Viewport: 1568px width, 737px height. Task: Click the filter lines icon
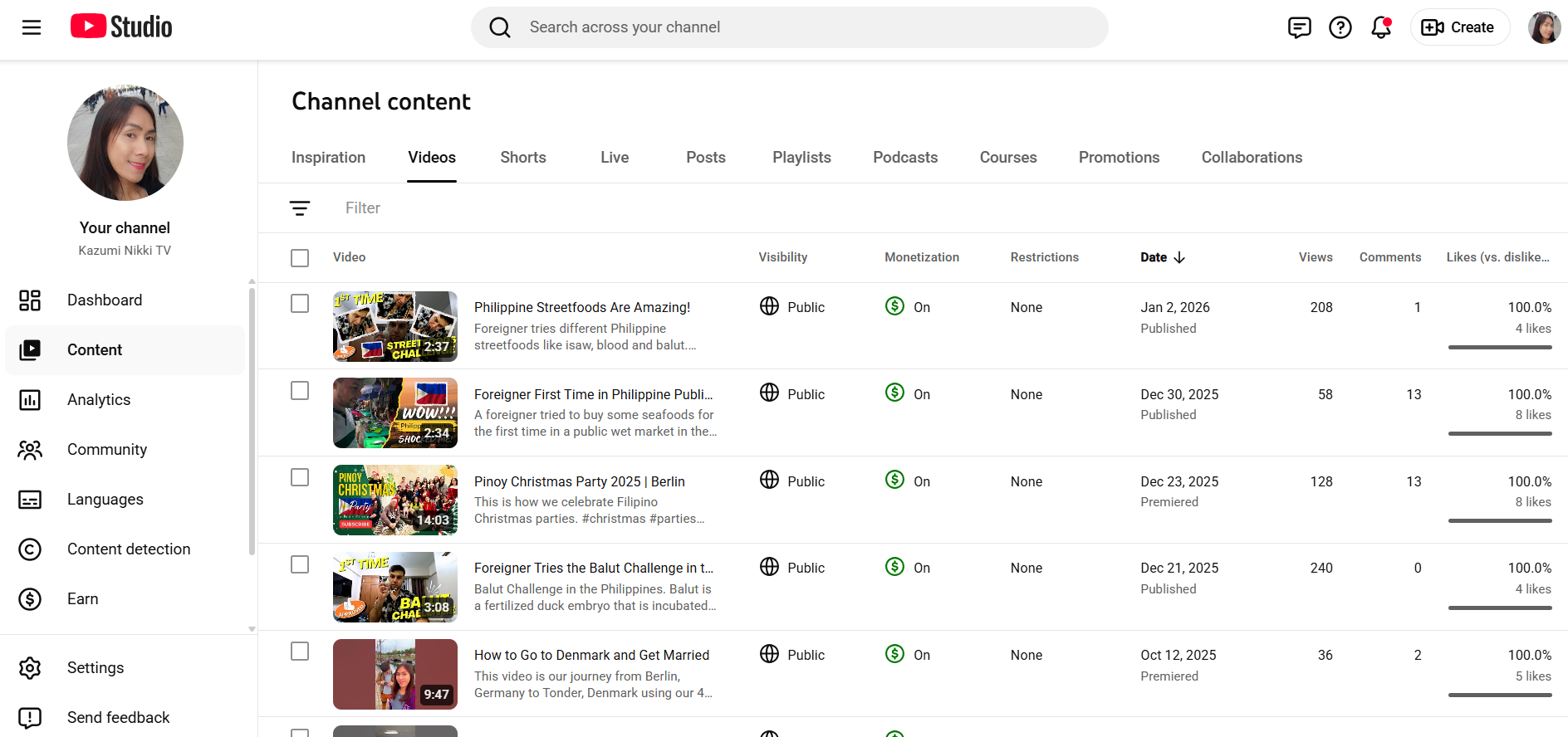click(x=300, y=208)
